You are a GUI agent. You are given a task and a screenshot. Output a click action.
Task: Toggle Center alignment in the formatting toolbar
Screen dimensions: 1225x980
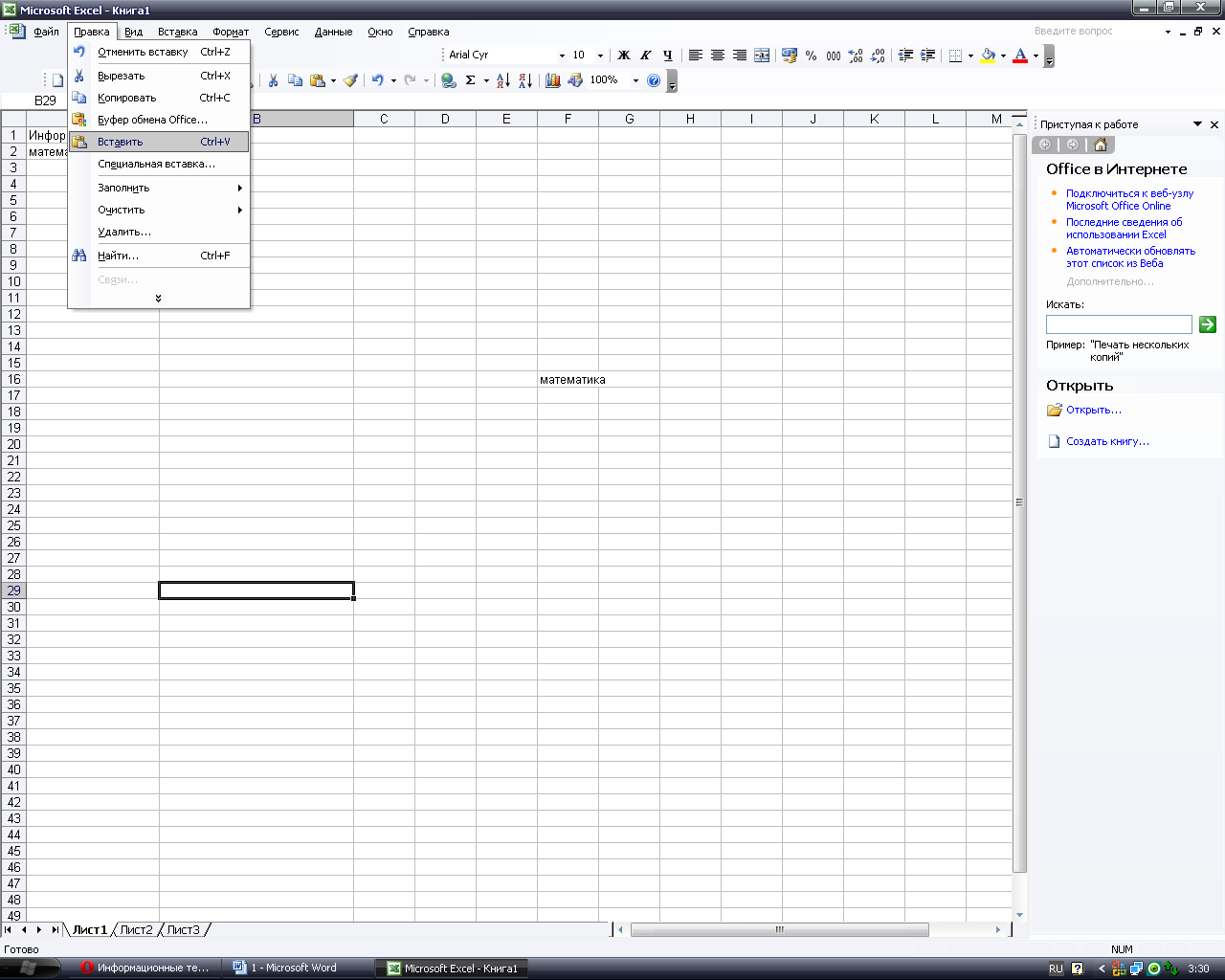pos(718,56)
